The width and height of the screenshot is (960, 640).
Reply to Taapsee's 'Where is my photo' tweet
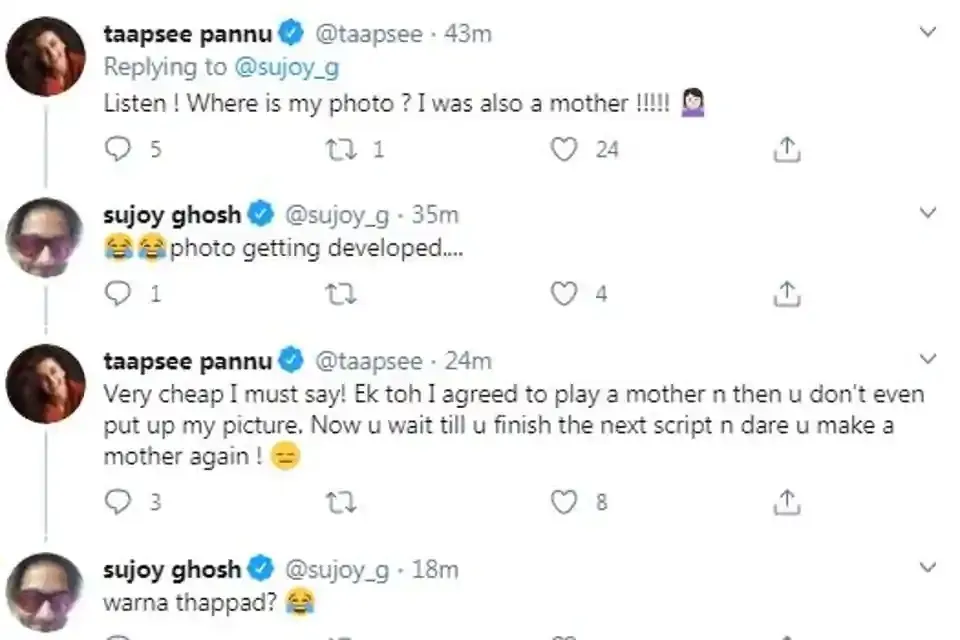(118, 150)
